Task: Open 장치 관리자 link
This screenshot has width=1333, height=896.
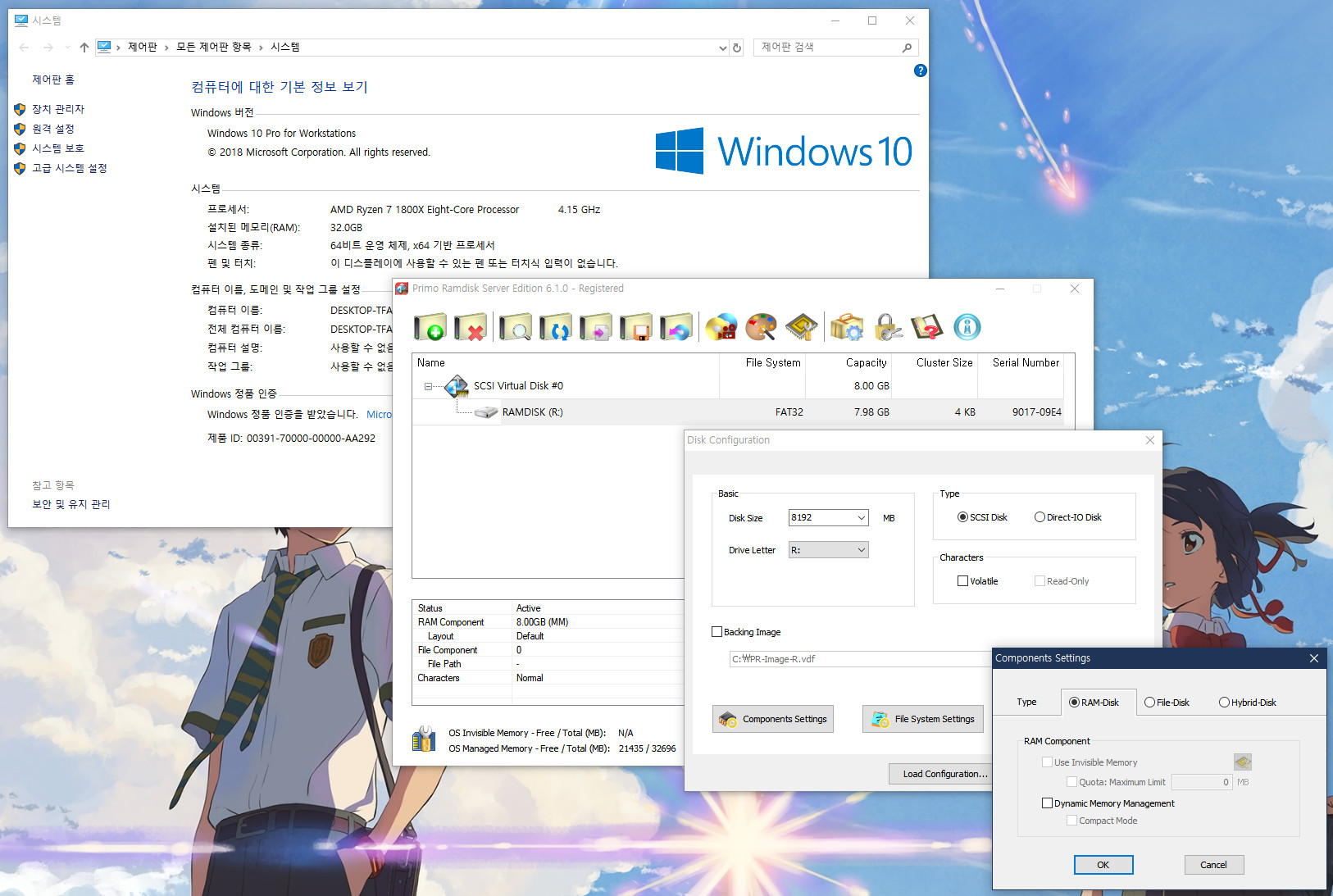Action: (58, 109)
